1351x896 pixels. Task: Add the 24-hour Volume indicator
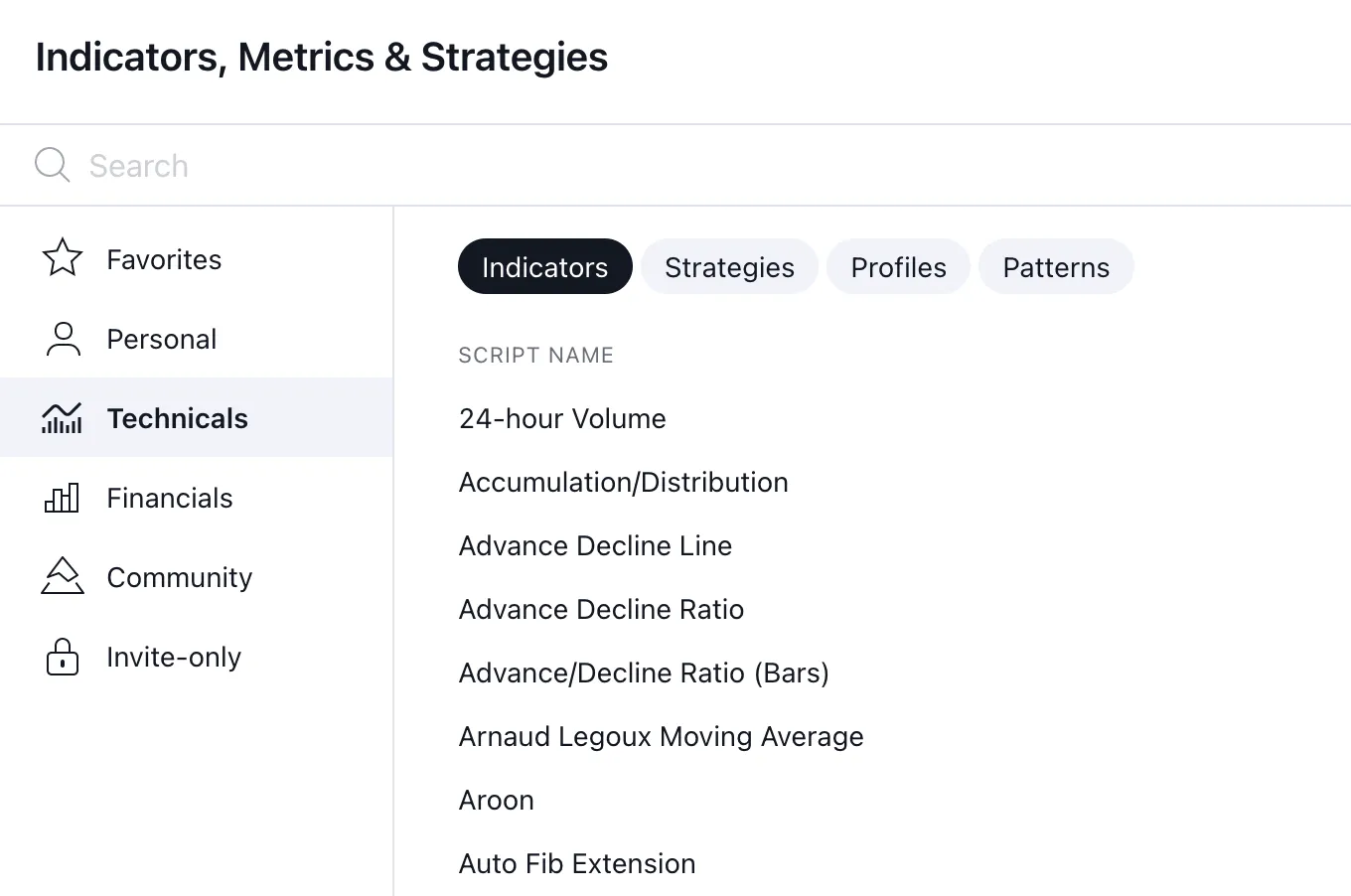coord(562,418)
